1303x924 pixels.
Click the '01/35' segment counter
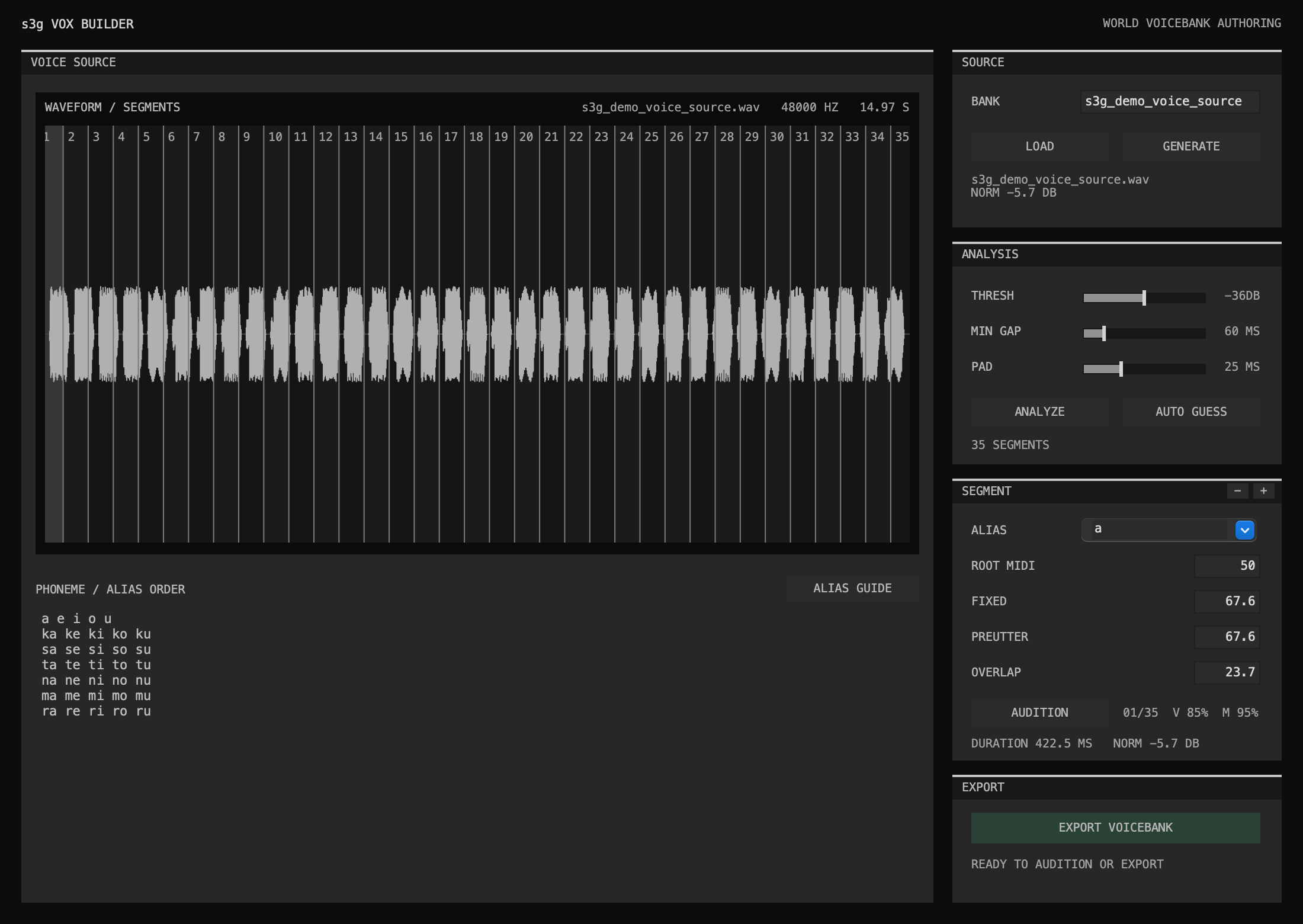(x=1140, y=713)
